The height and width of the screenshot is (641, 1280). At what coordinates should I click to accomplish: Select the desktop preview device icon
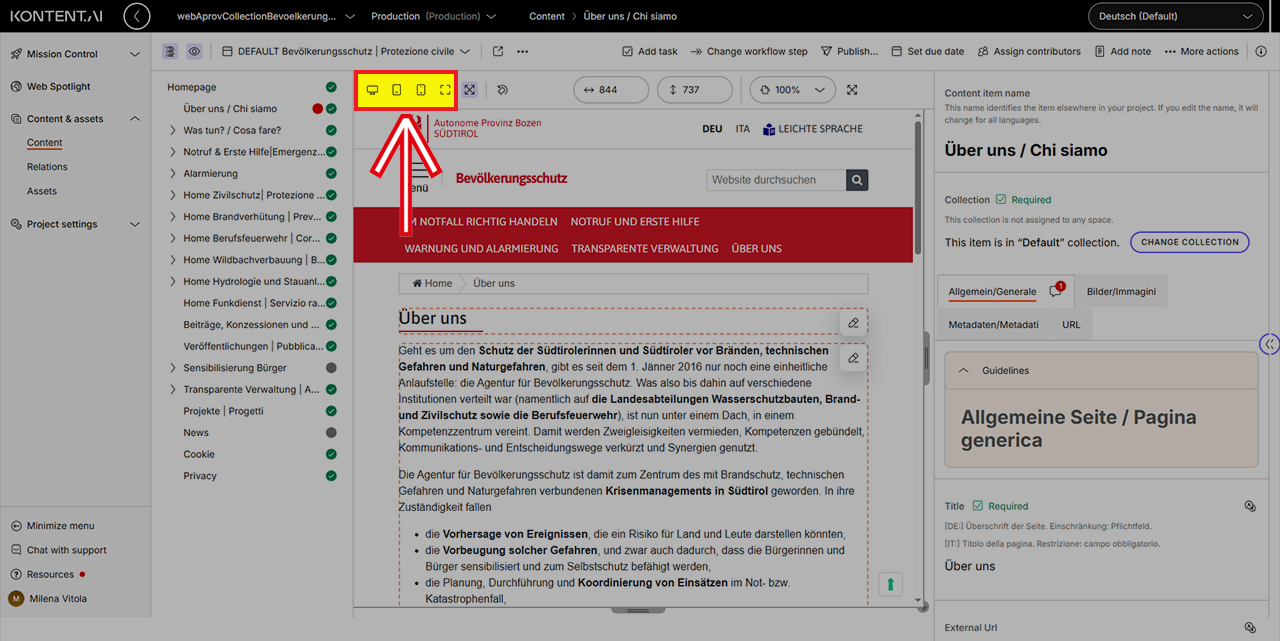point(372,90)
